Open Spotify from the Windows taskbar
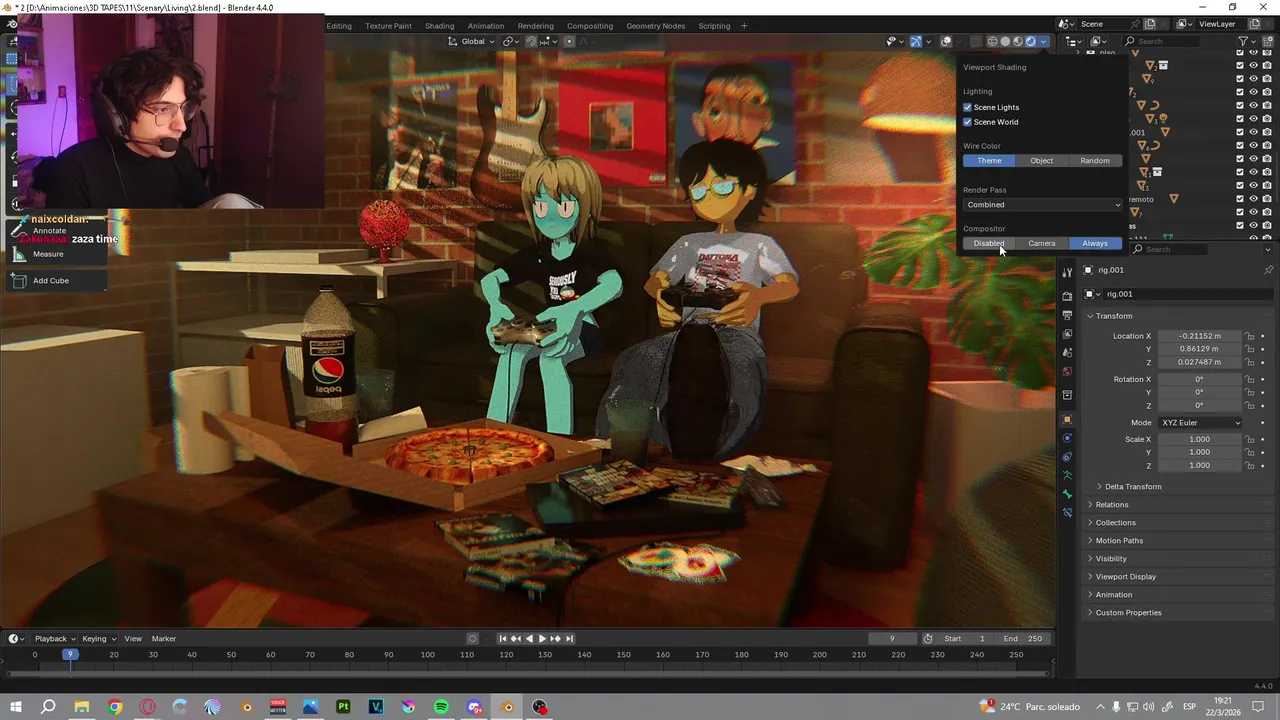 point(441,707)
